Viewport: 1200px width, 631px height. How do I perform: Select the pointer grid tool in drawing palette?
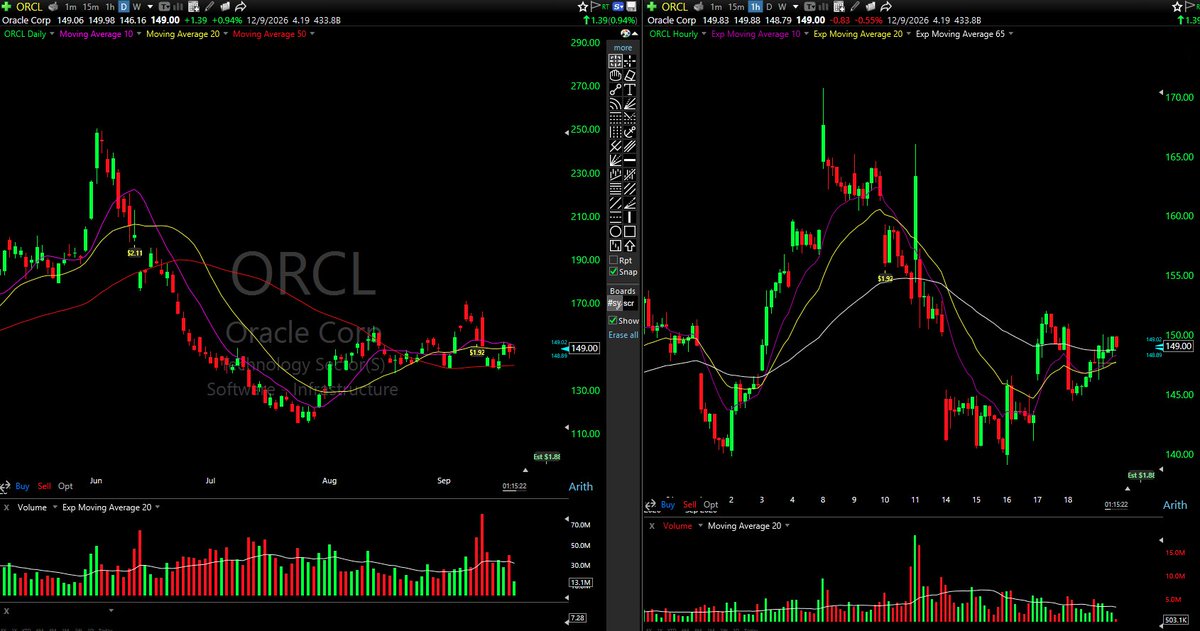coord(615,62)
